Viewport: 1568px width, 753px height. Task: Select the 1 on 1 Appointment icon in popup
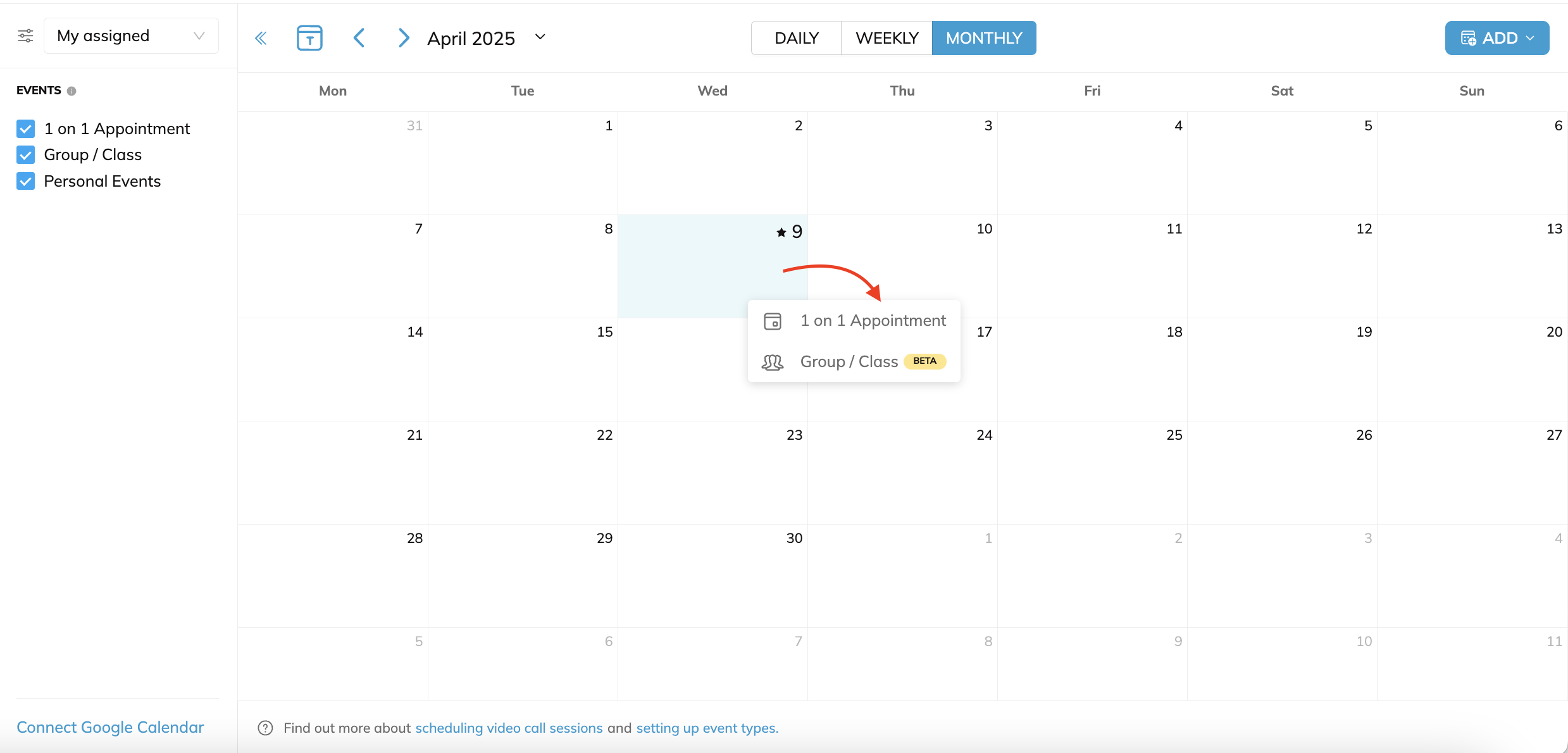(773, 321)
